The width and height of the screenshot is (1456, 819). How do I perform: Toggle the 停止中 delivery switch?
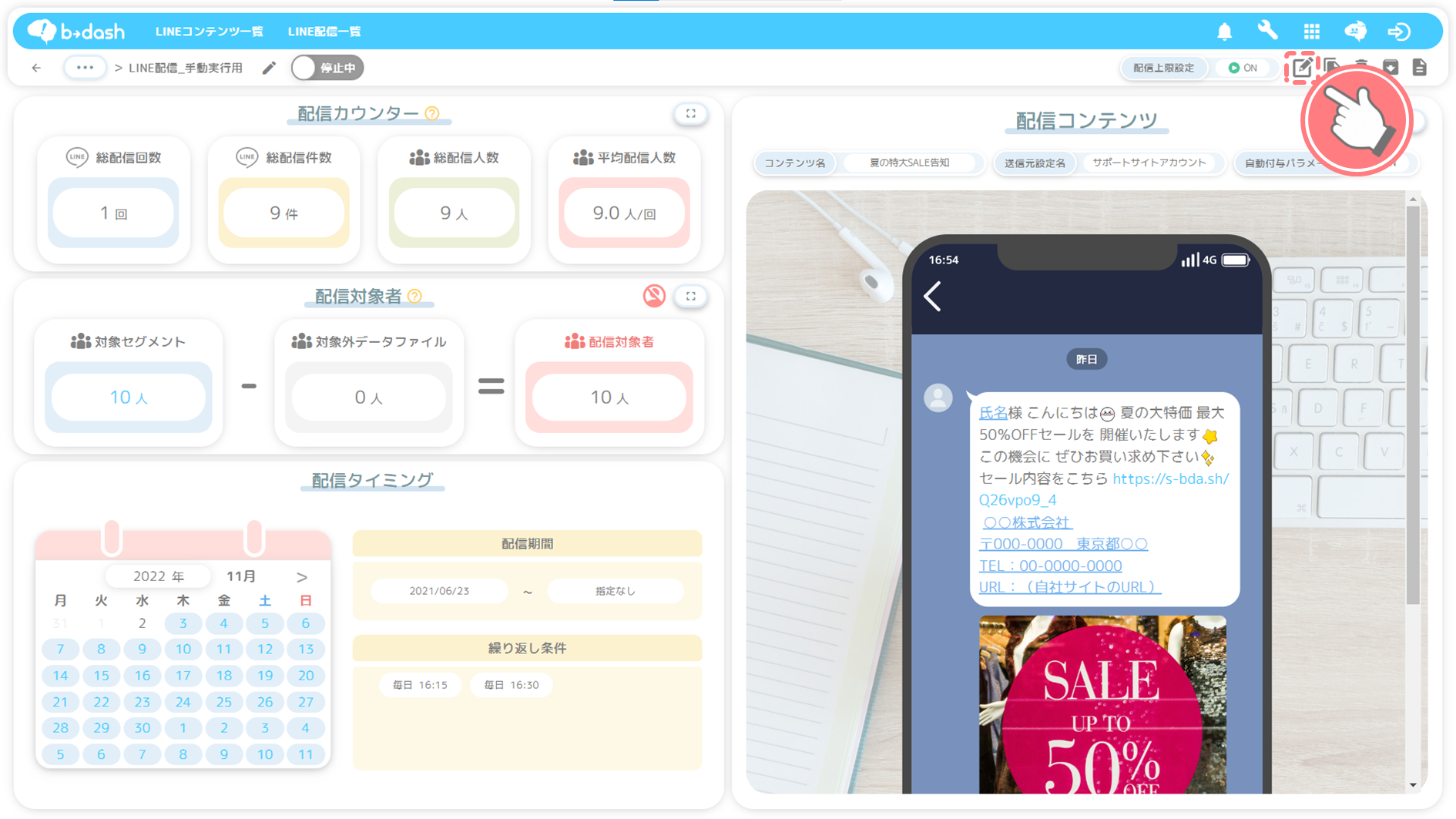tap(327, 68)
